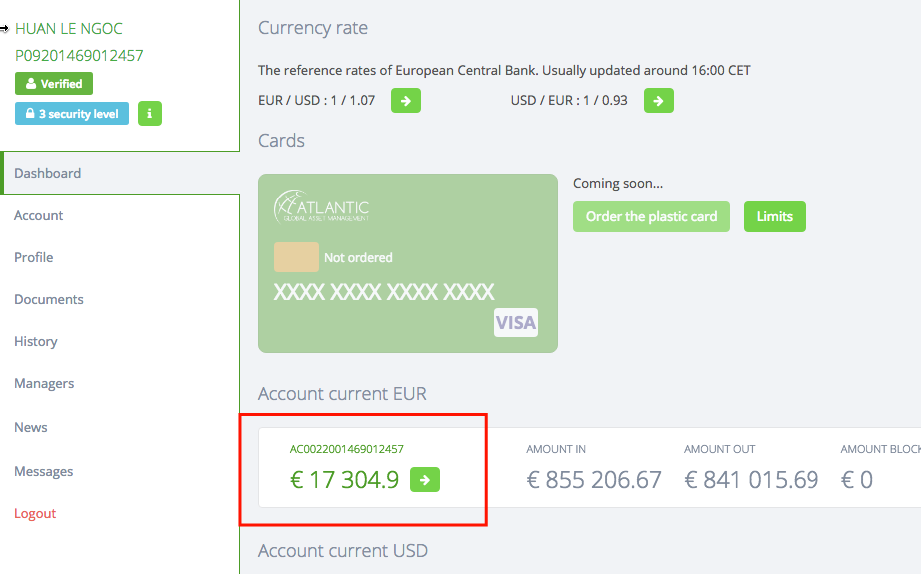
Task: Open the Profile page
Action: (34, 257)
